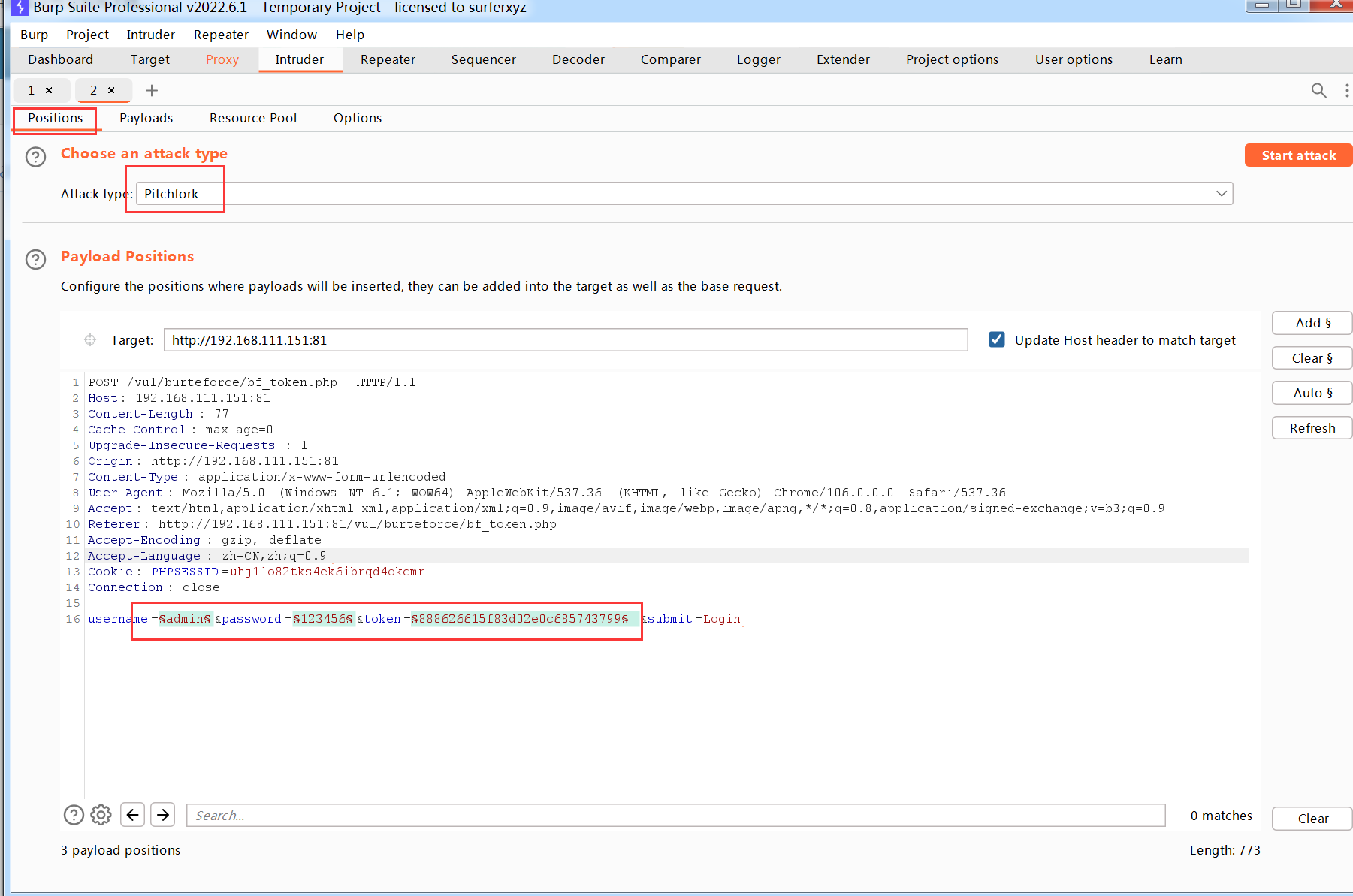This screenshot has height=896, width=1353.
Task: Click the Search text field at bottom
Action: [x=675, y=816]
